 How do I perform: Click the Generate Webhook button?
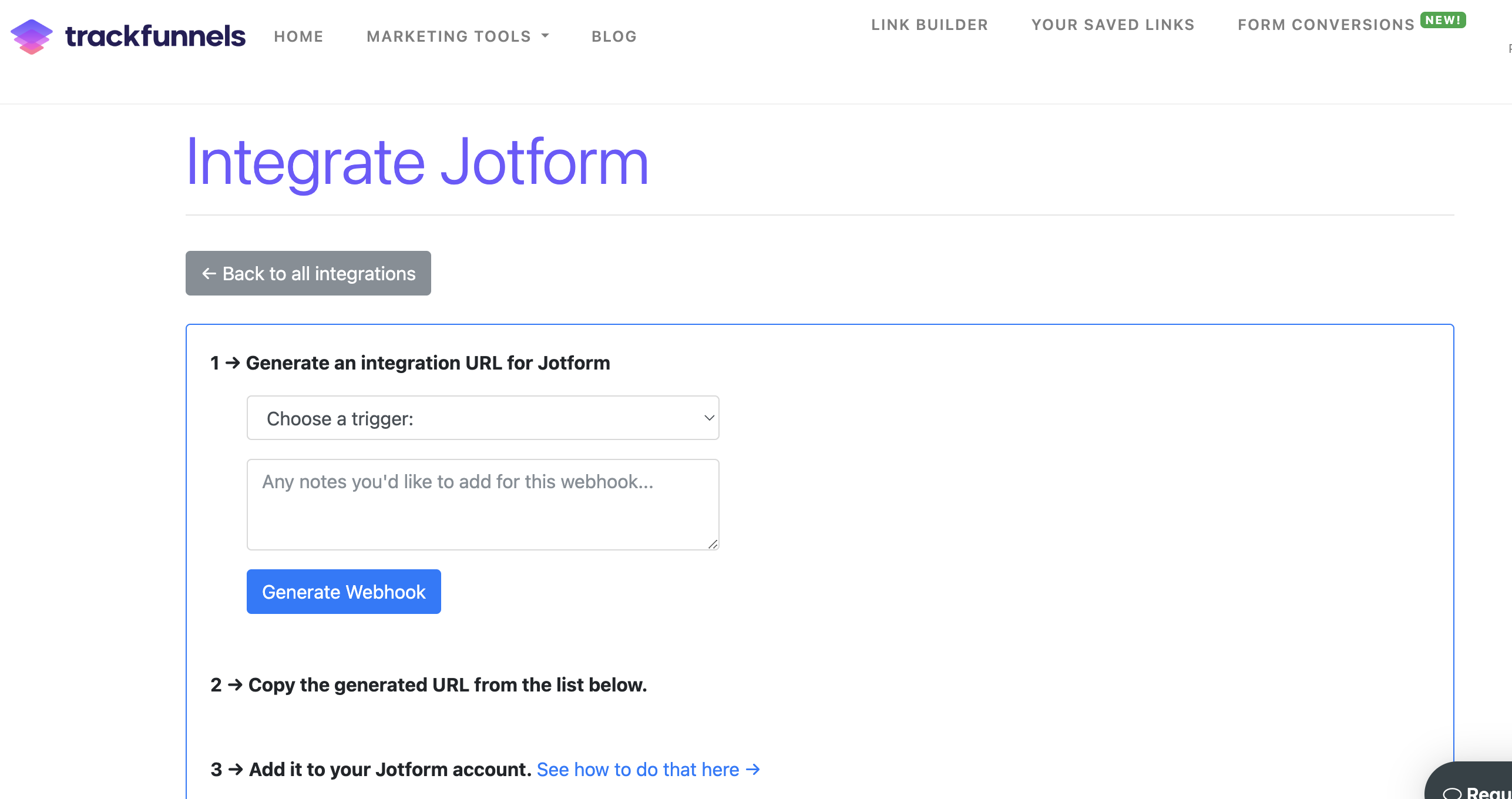pos(344,592)
